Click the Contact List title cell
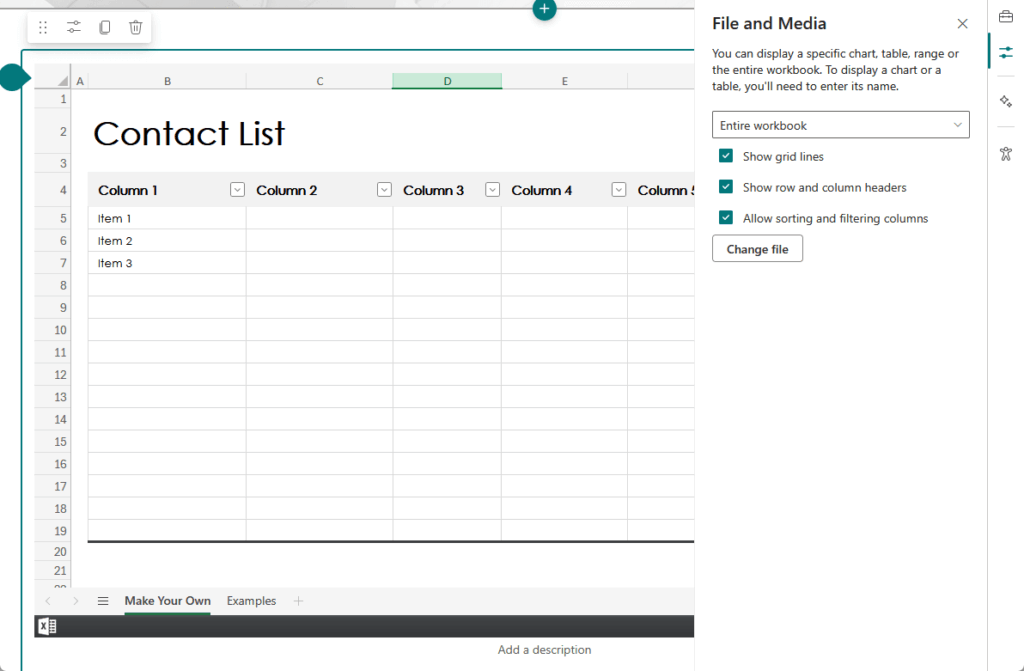 click(x=189, y=133)
